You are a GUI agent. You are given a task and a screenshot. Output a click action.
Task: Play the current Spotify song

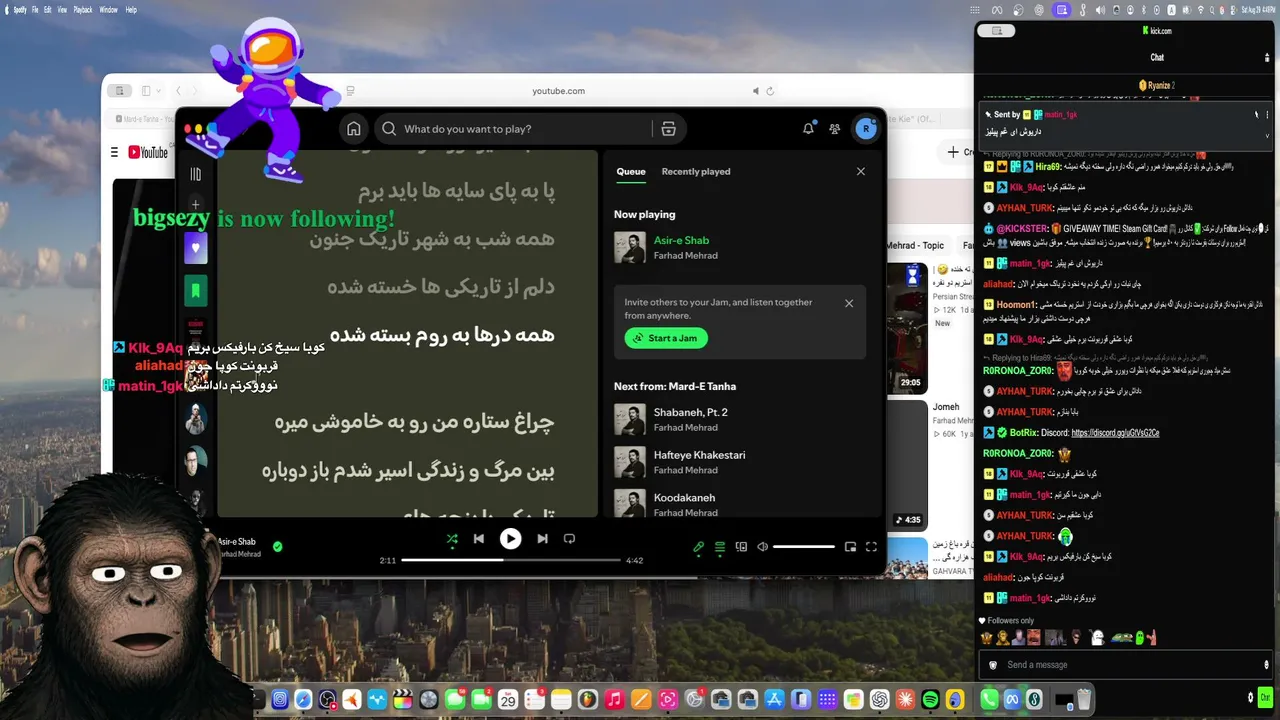point(510,539)
